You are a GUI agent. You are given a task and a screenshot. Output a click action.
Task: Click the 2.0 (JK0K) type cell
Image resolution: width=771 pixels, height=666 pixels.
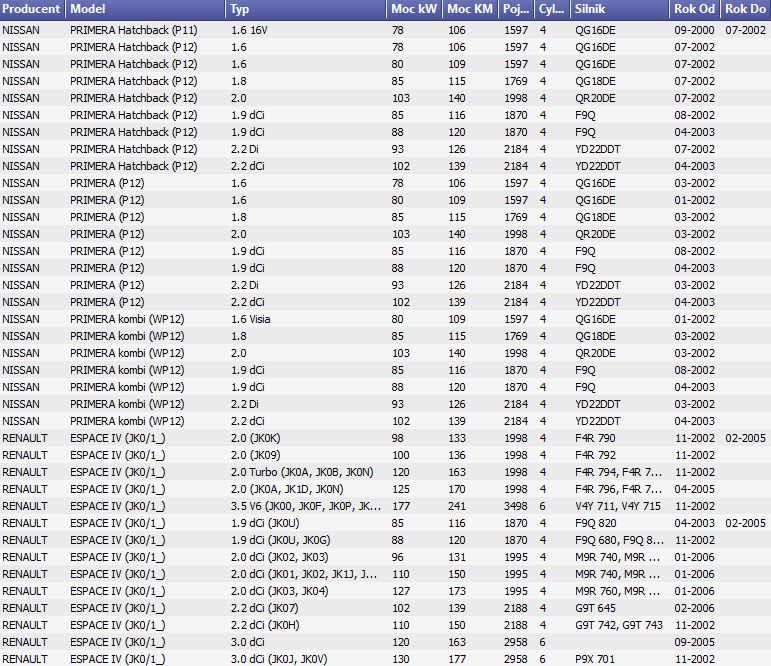tap(256, 438)
